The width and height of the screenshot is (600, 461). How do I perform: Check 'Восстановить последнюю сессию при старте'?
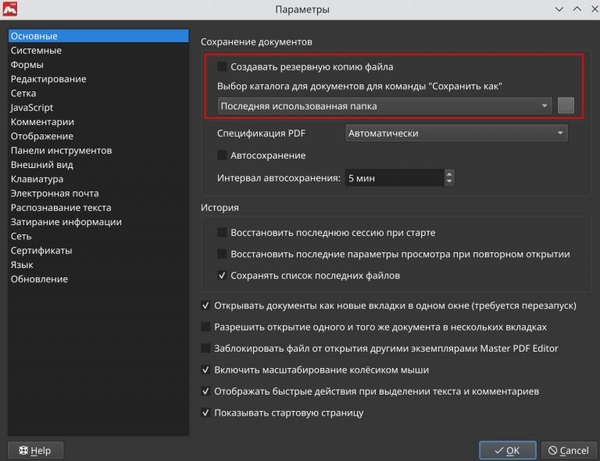(222, 232)
